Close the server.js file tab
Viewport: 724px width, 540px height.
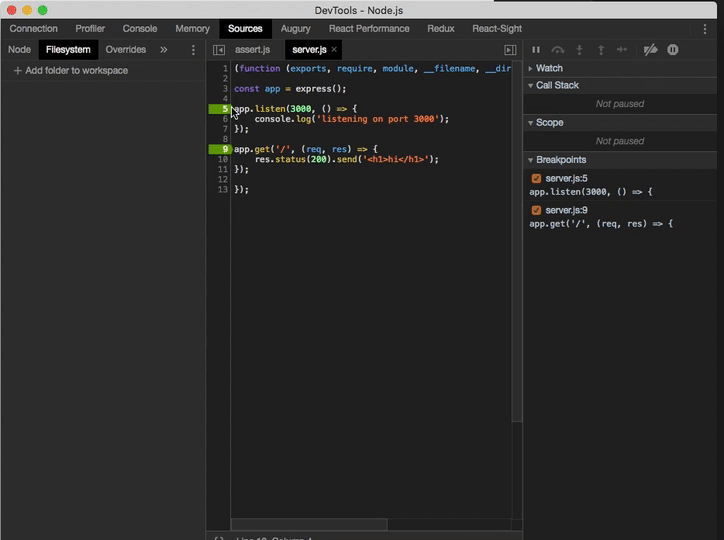click(334, 49)
